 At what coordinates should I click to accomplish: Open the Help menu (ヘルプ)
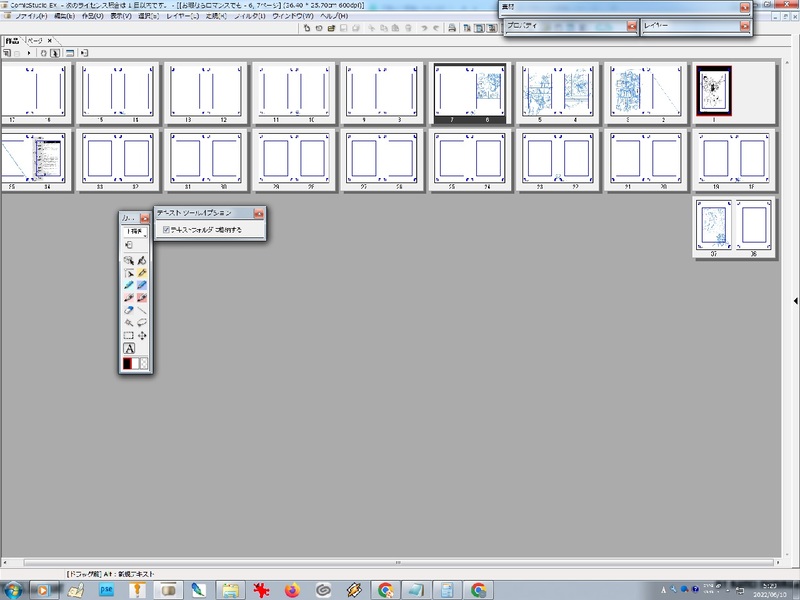click(334, 16)
